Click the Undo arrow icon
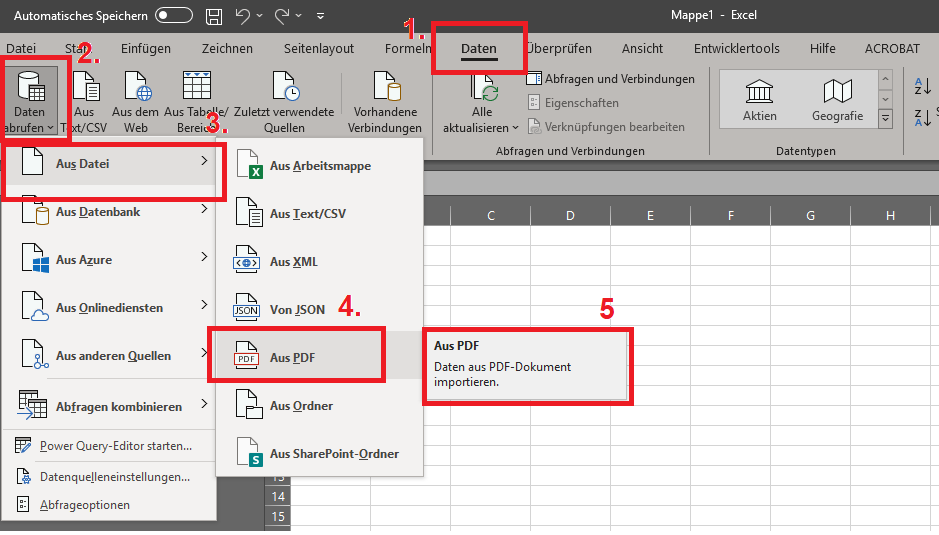939x535 pixels. tap(243, 16)
